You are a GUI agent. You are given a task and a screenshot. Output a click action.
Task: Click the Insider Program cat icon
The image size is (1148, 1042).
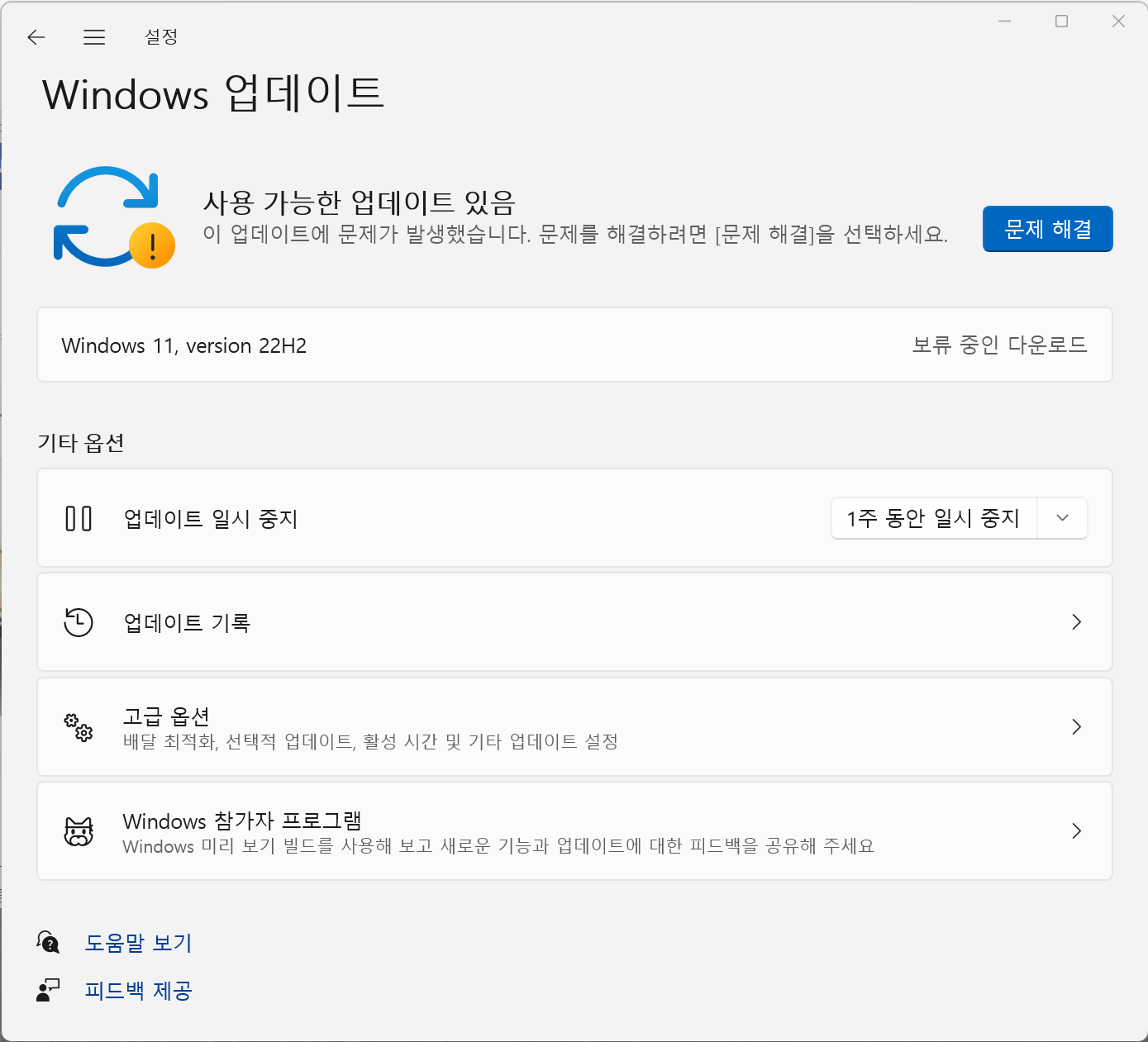pos(79,831)
